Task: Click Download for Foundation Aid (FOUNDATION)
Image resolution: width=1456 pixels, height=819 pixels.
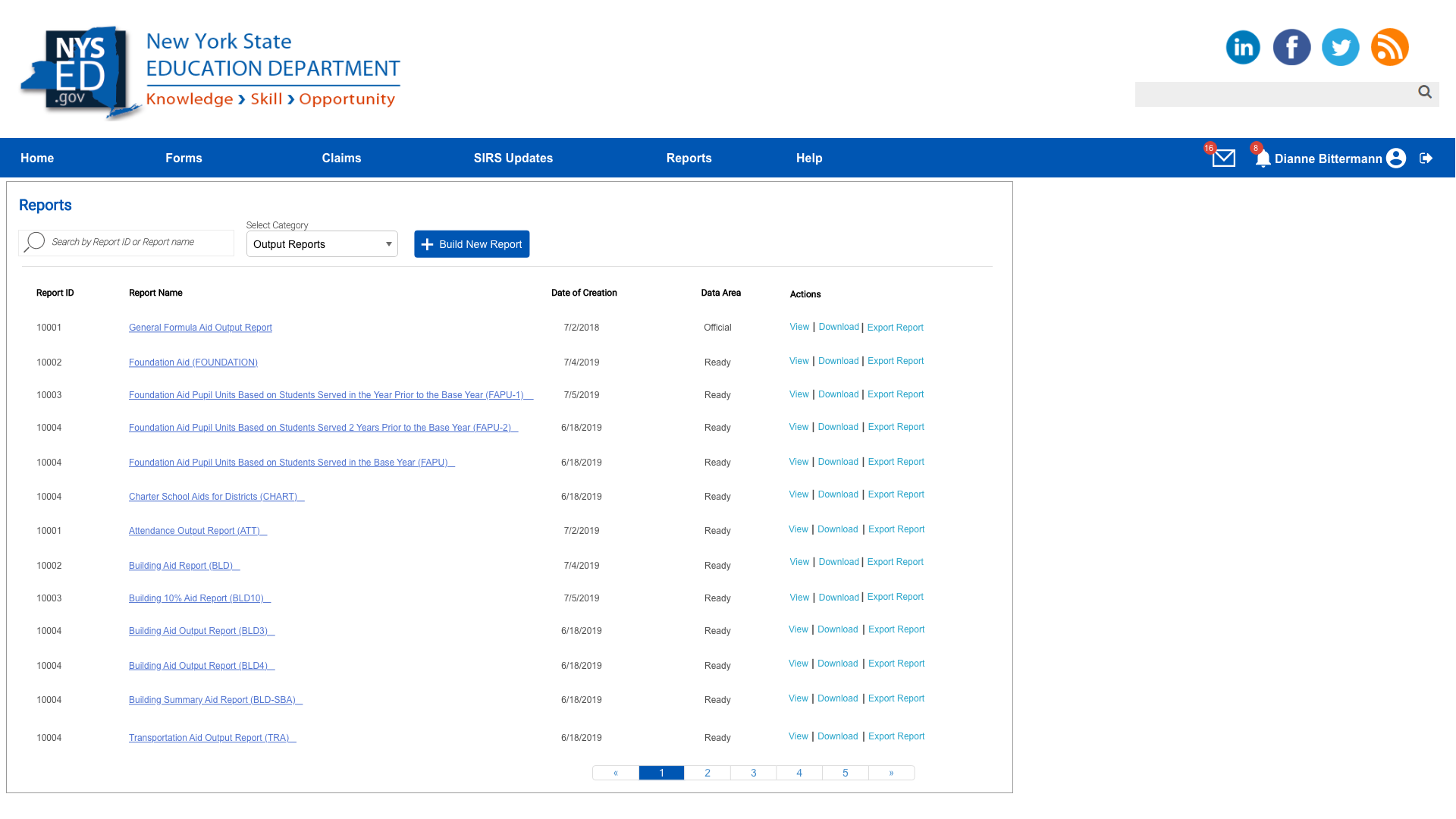Action: (838, 361)
